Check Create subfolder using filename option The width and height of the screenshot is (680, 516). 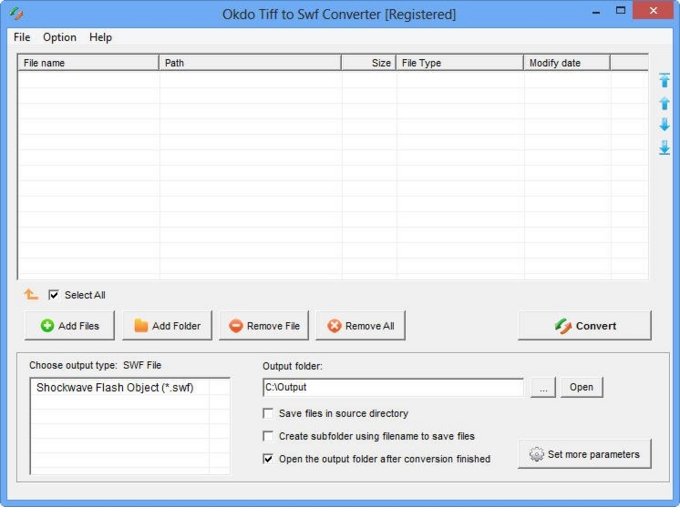(x=268, y=436)
